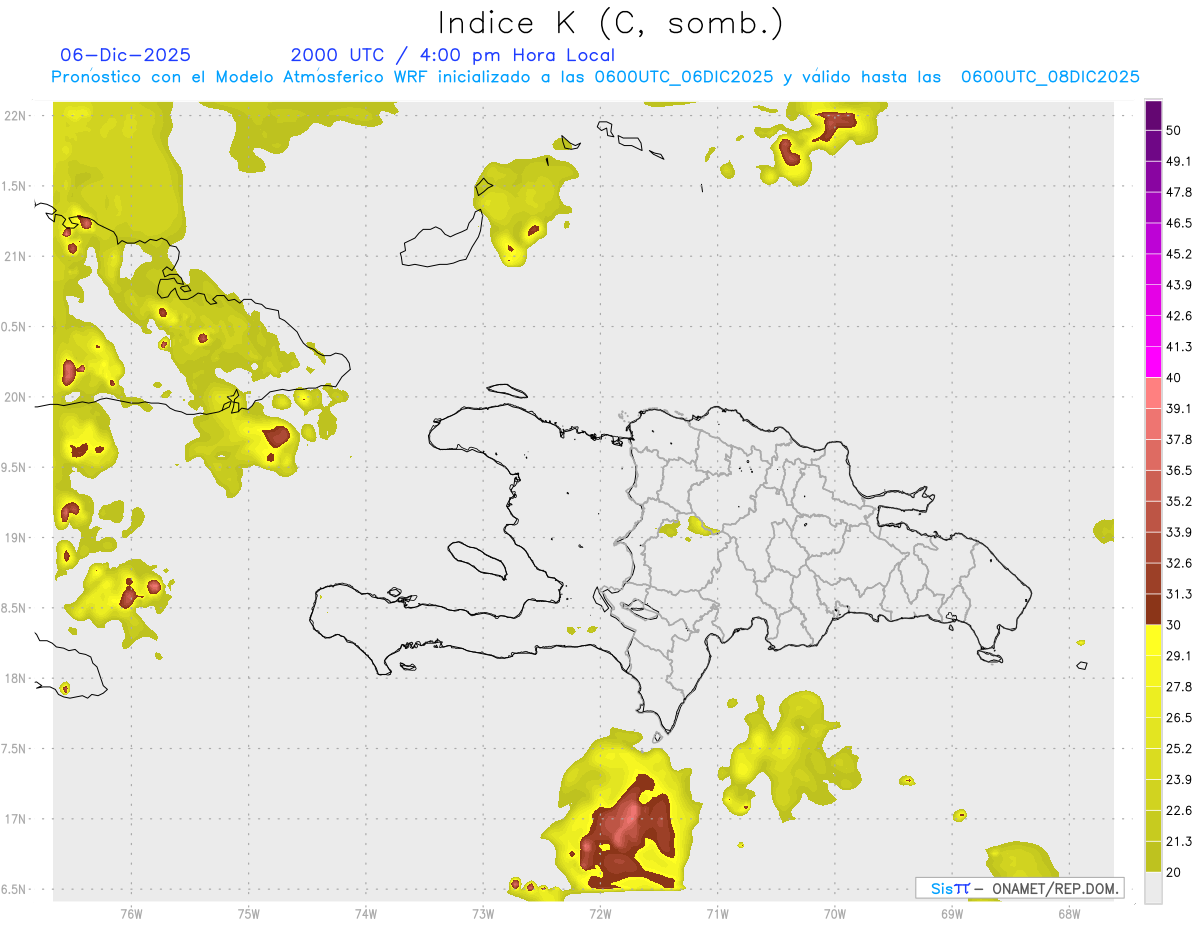Click the dark purple swatch above the 50 label
1200x927 pixels.
[1153, 116]
